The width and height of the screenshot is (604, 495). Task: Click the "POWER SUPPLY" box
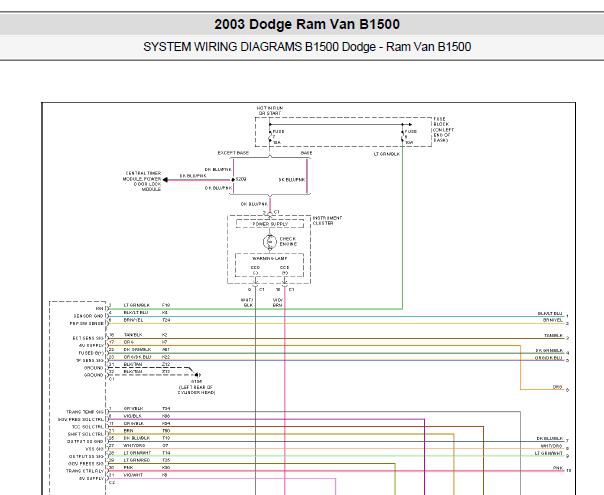(x=270, y=224)
